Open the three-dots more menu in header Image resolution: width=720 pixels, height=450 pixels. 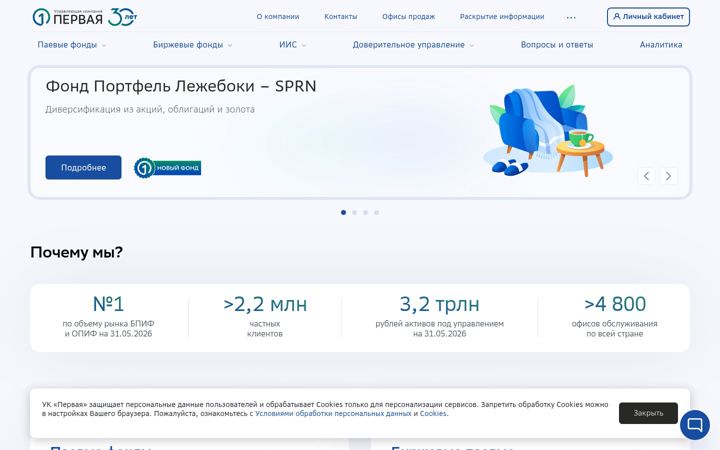(x=571, y=17)
